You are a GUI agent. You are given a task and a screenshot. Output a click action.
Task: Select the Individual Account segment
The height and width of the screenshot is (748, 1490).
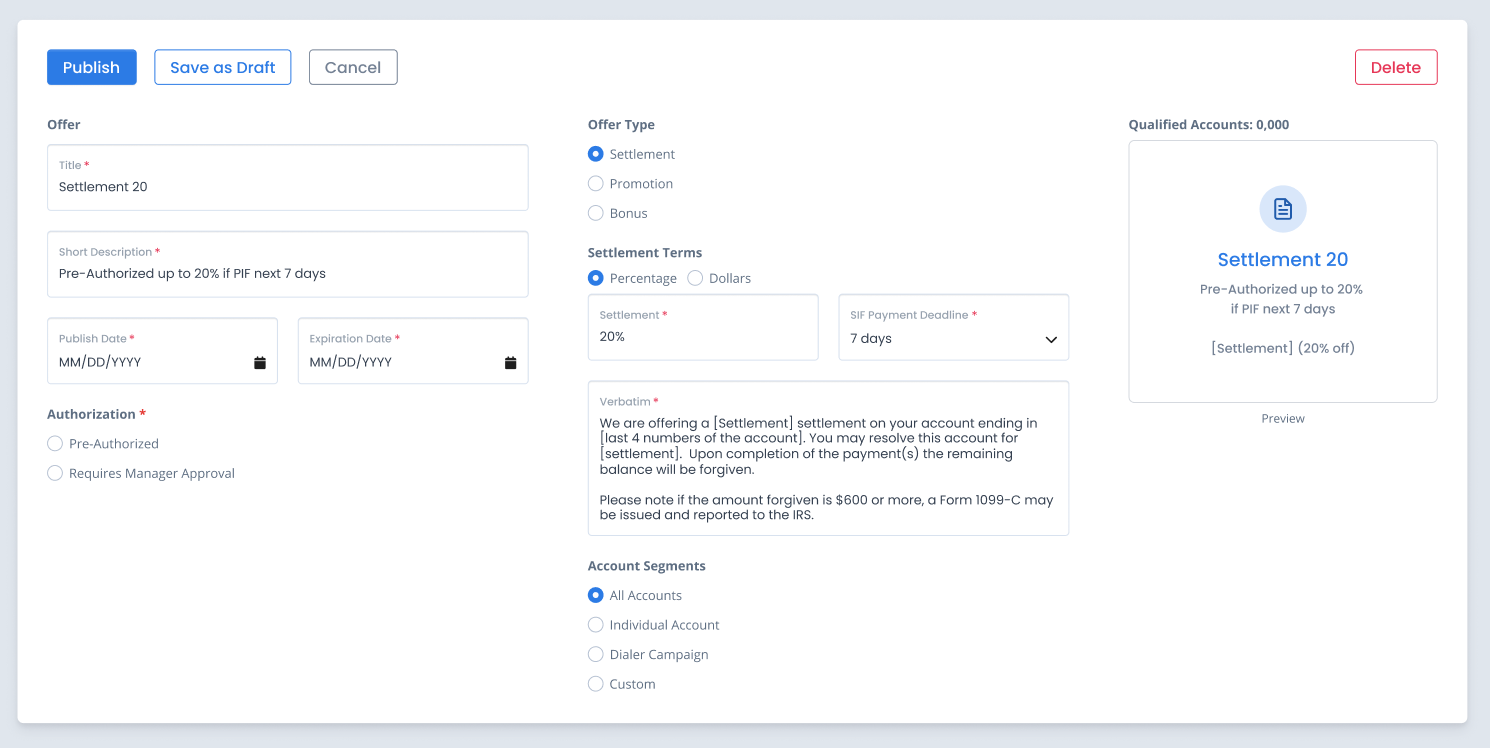click(x=596, y=625)
